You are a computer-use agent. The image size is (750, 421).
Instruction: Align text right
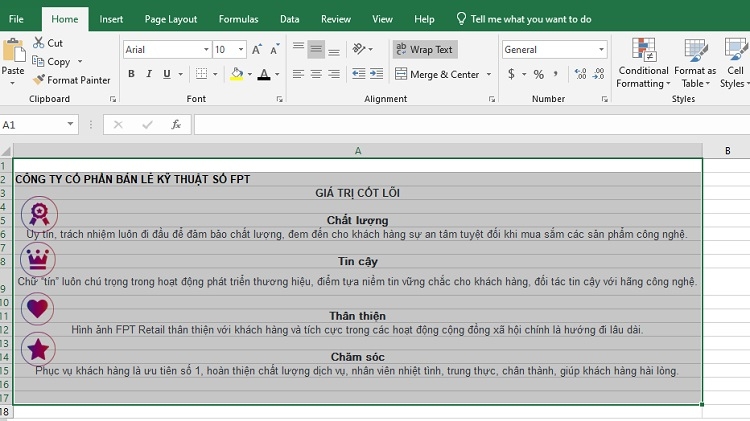(334, 74)
